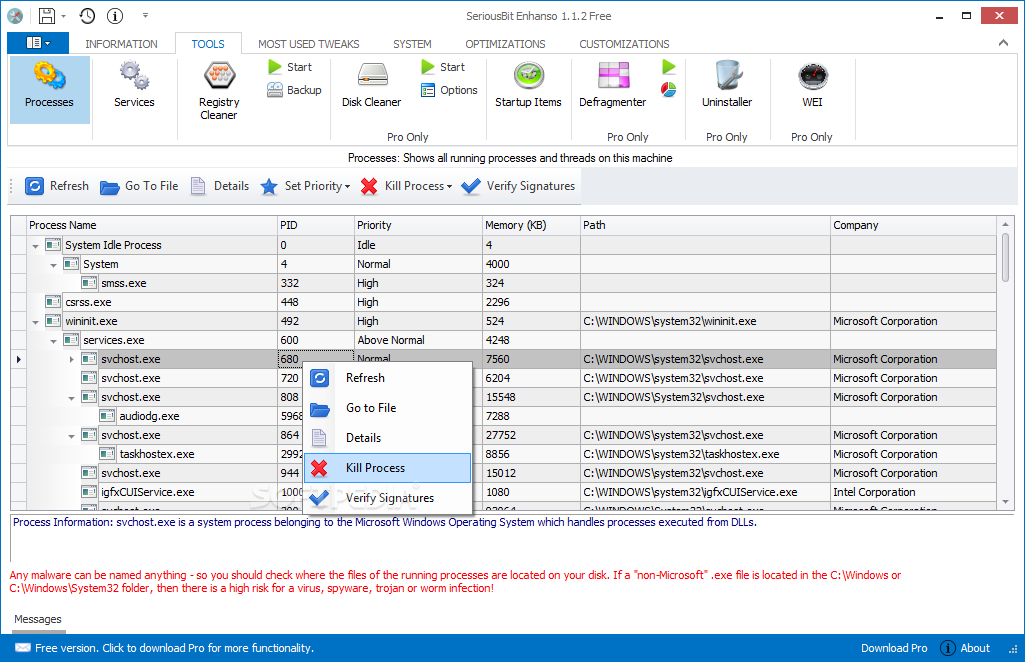1025x662 pixels.
Task: Launch Registry Cleaner
Action: pyautogui.click(x=219, y=91)
